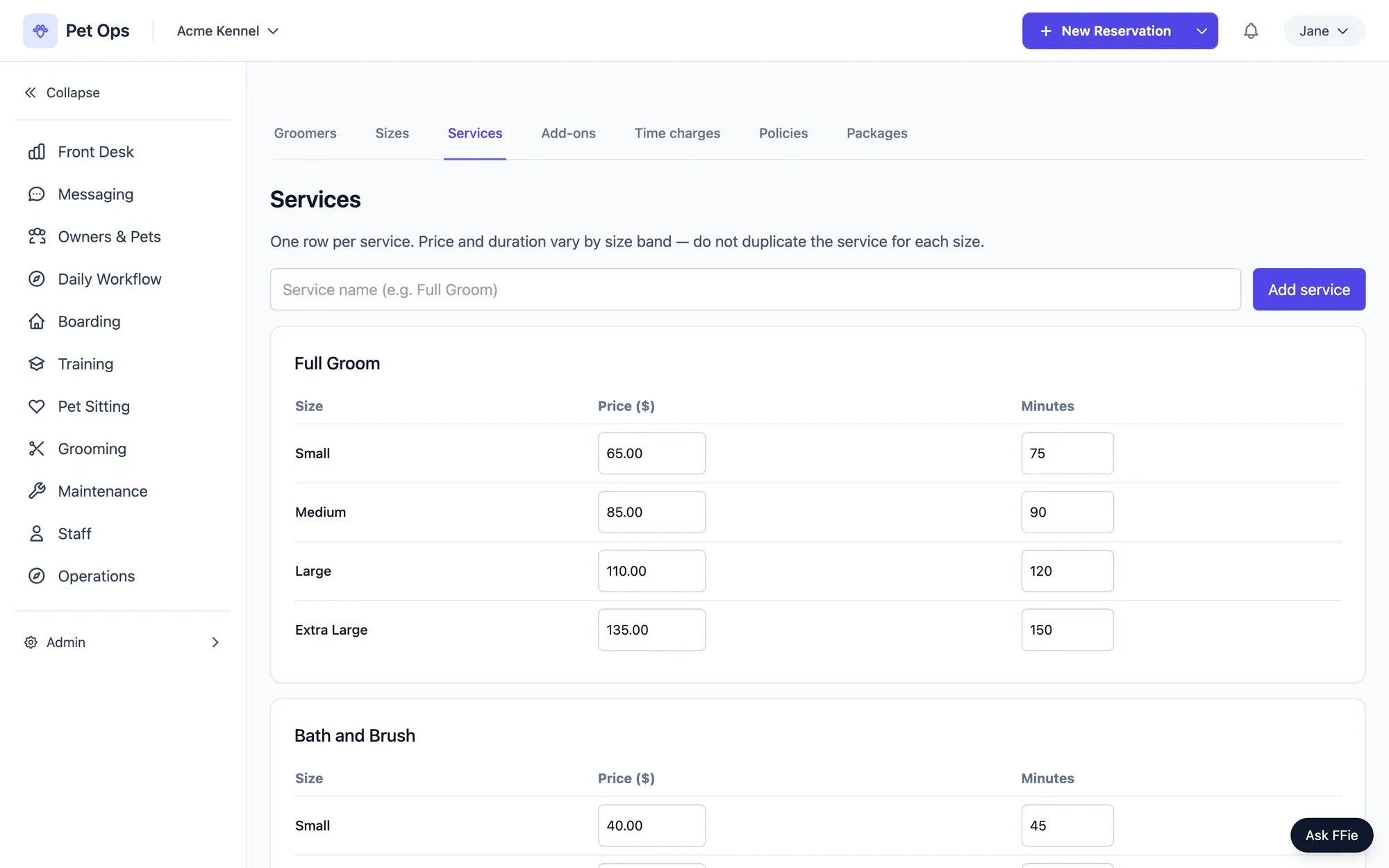The image size is (1389, 868).
Task: Click the Services tab
Action: coord(475,133)
